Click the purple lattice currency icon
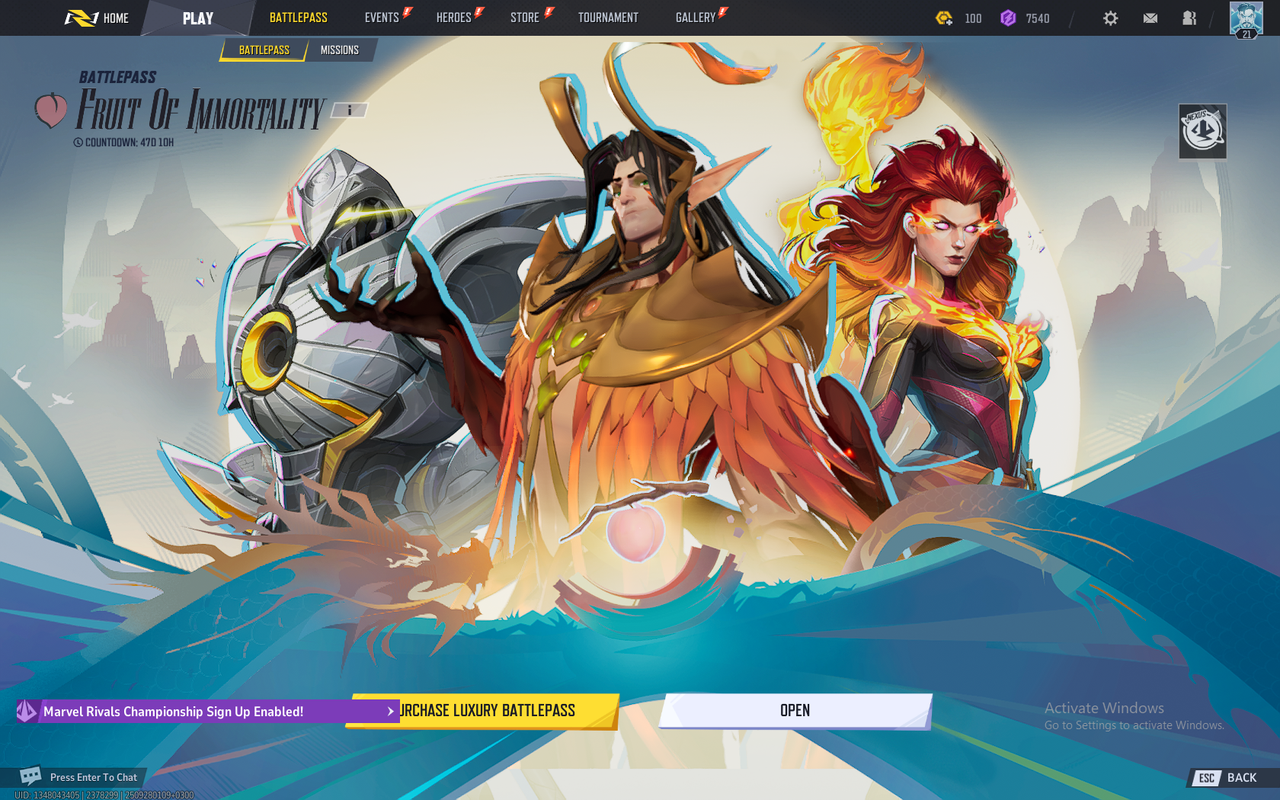This screenshot has width=1280, height=800. click(x=1008, y=18)
